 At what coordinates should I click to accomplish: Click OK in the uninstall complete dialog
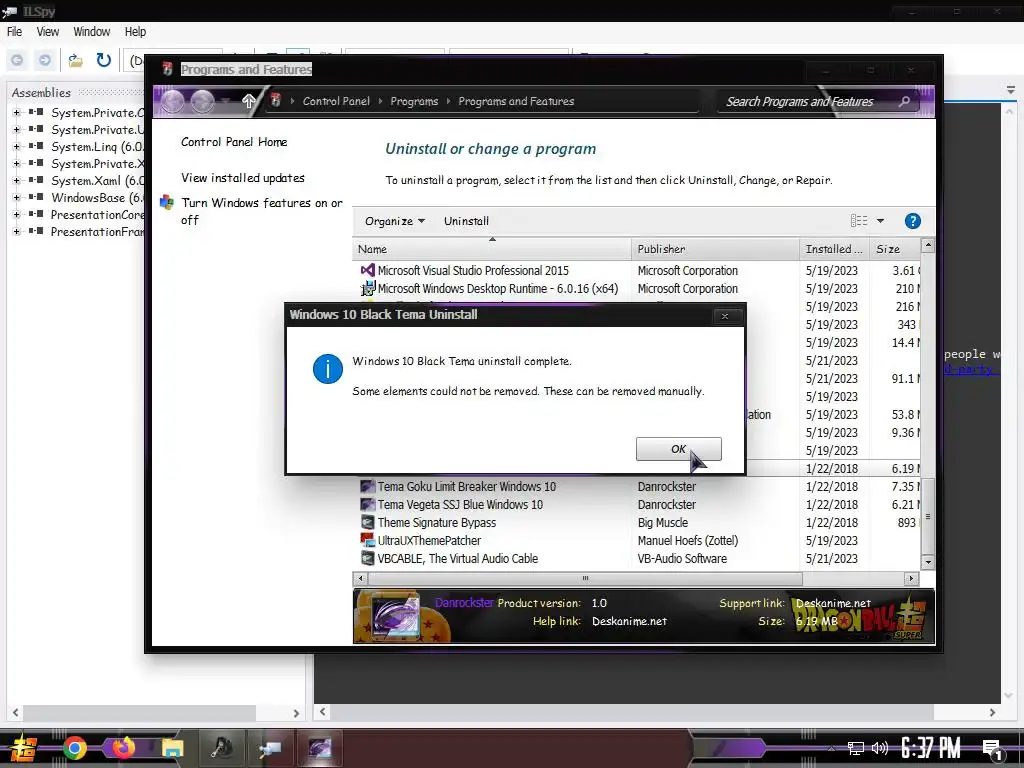679,449
